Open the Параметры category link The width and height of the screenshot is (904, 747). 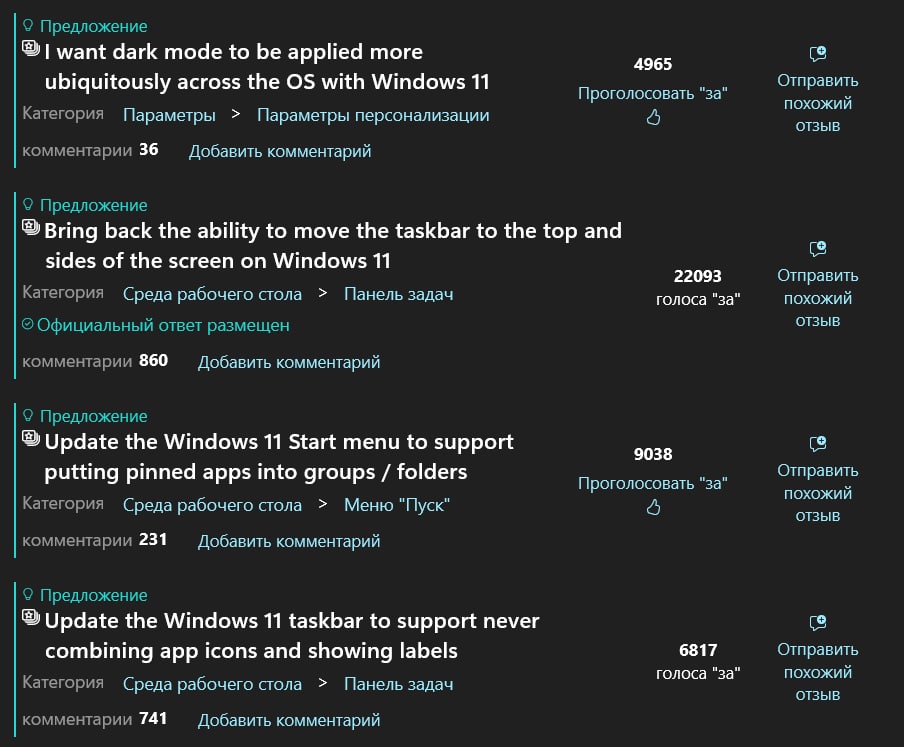coord(169,115)
